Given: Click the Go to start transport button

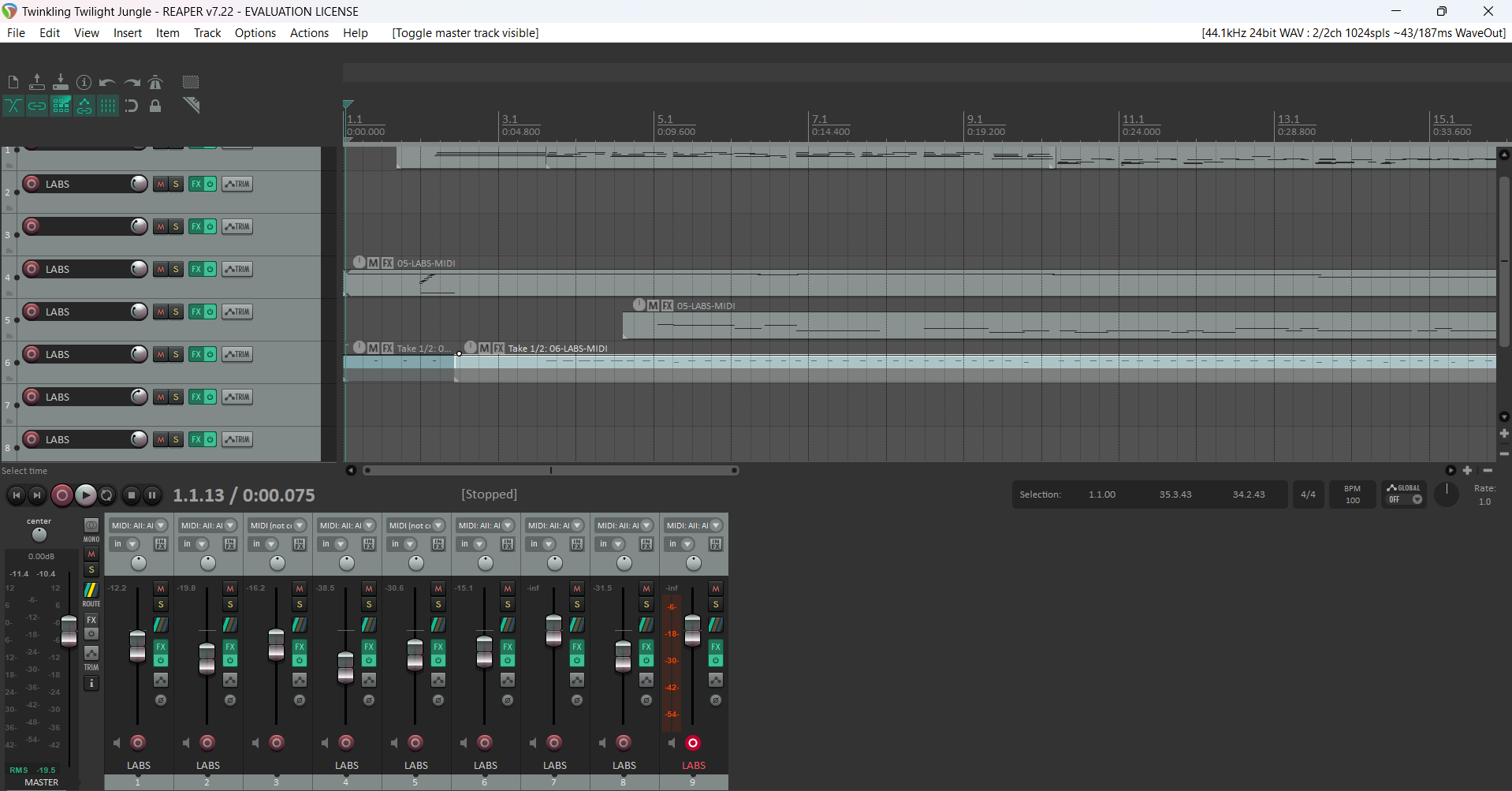Looking at the screenshot, I should click(17, 495).
